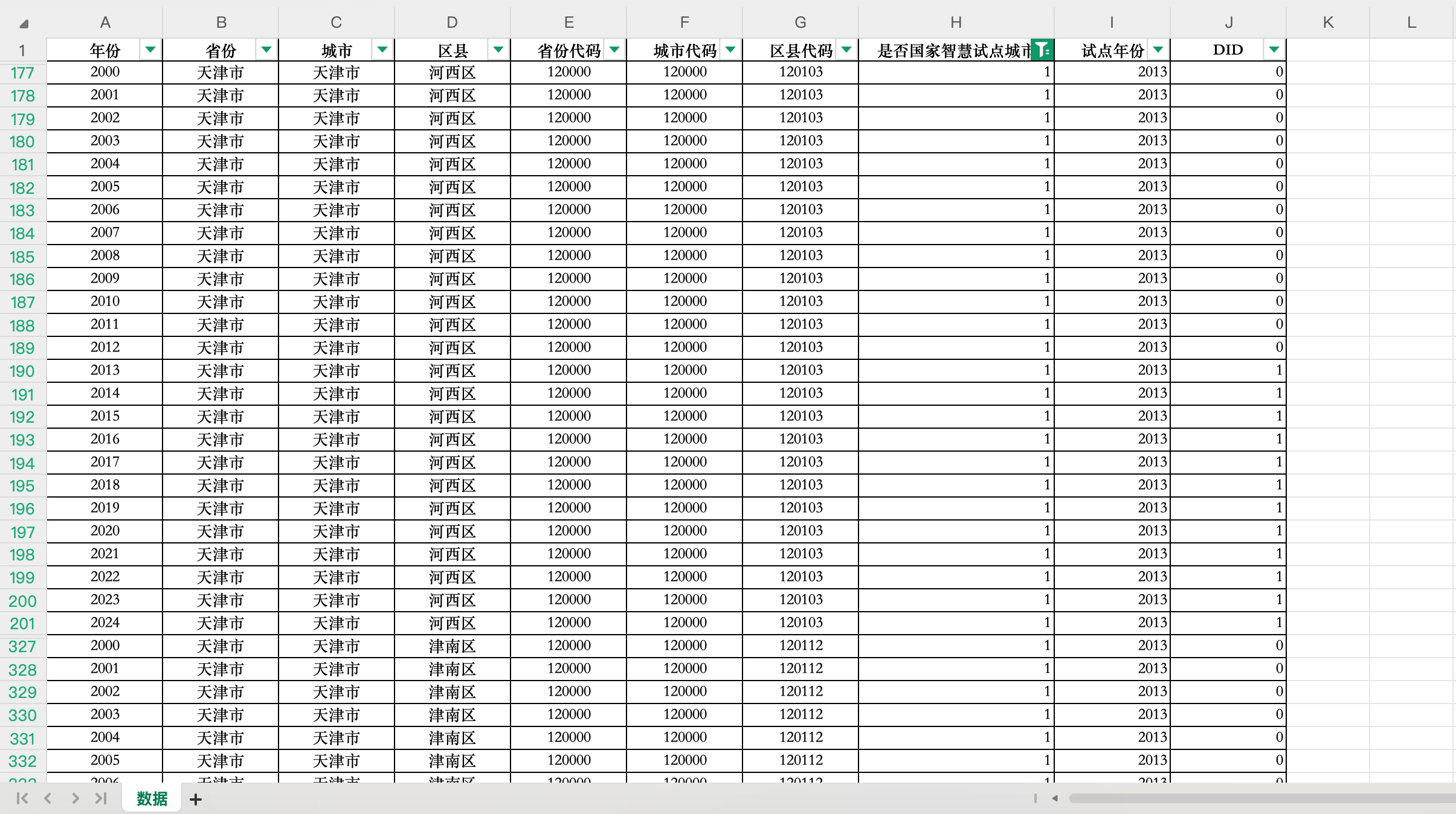Expand the 城市 filter dropdown
The height and width of the screenshot is (814, 1456).
382,50
